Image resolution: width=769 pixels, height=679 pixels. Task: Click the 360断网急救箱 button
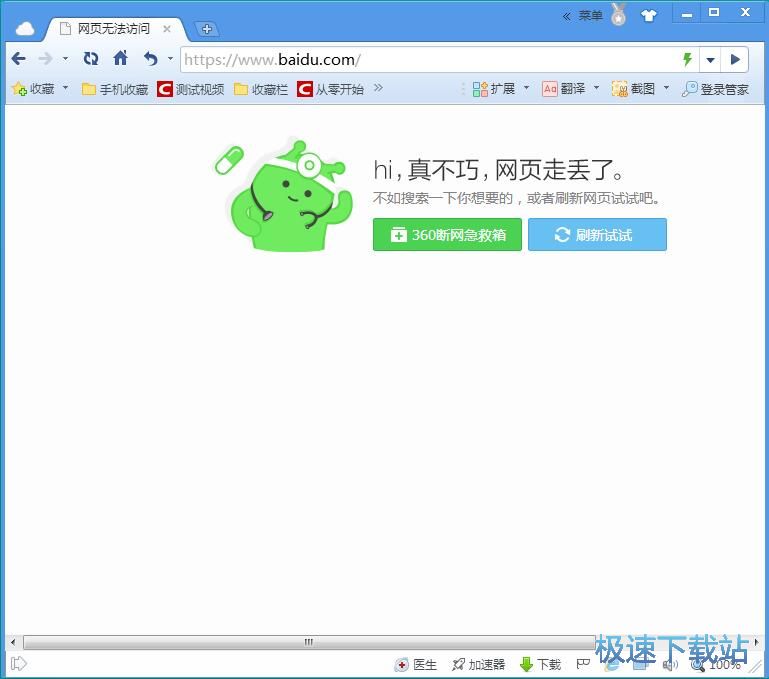click(x=447, y=235)
